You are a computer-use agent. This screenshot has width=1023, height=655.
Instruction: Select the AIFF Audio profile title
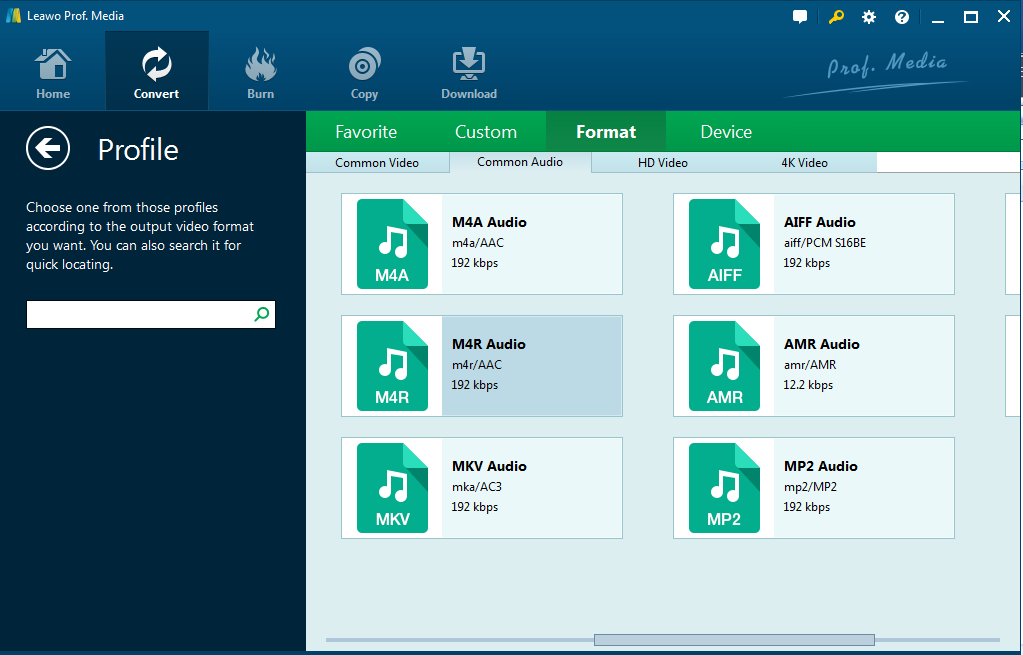[819, 222]
